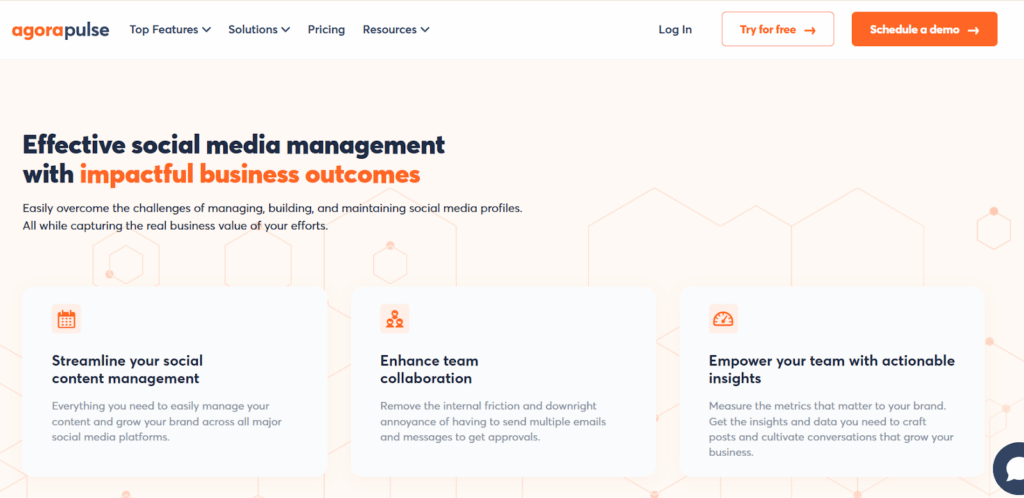Viewport: 1024px width, 498px height.
Task: Click the description Everything you need to easily manage
Action: tap(167, 422)
